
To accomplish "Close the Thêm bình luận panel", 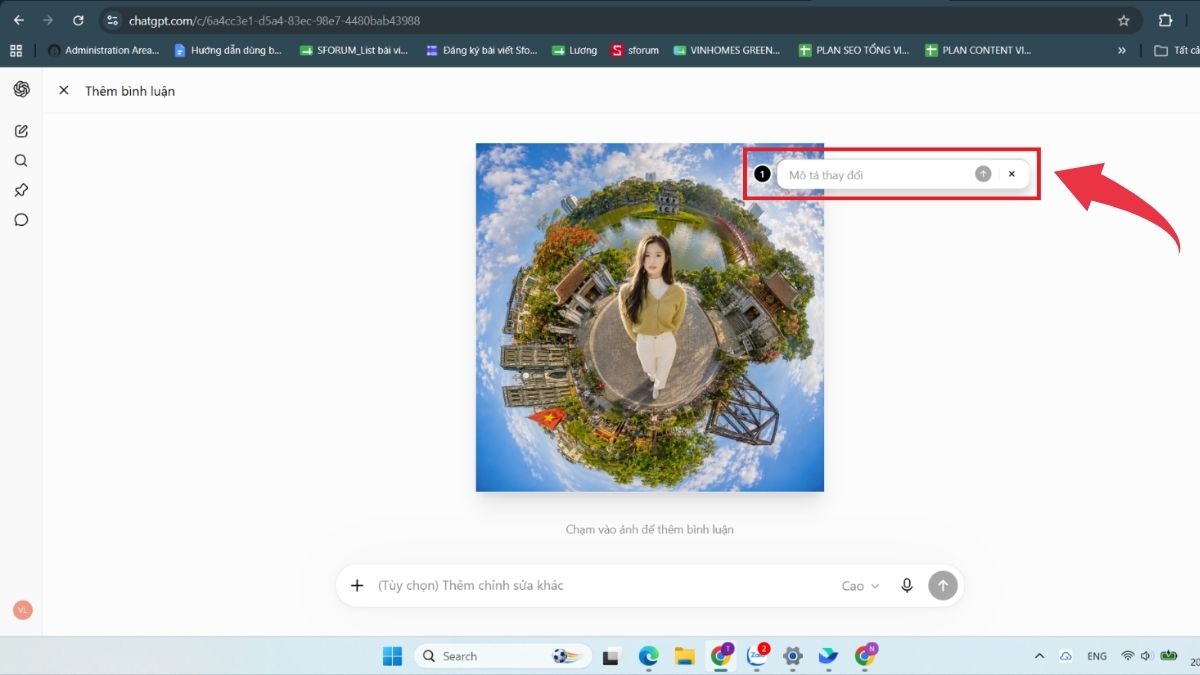I will [64, 90].
